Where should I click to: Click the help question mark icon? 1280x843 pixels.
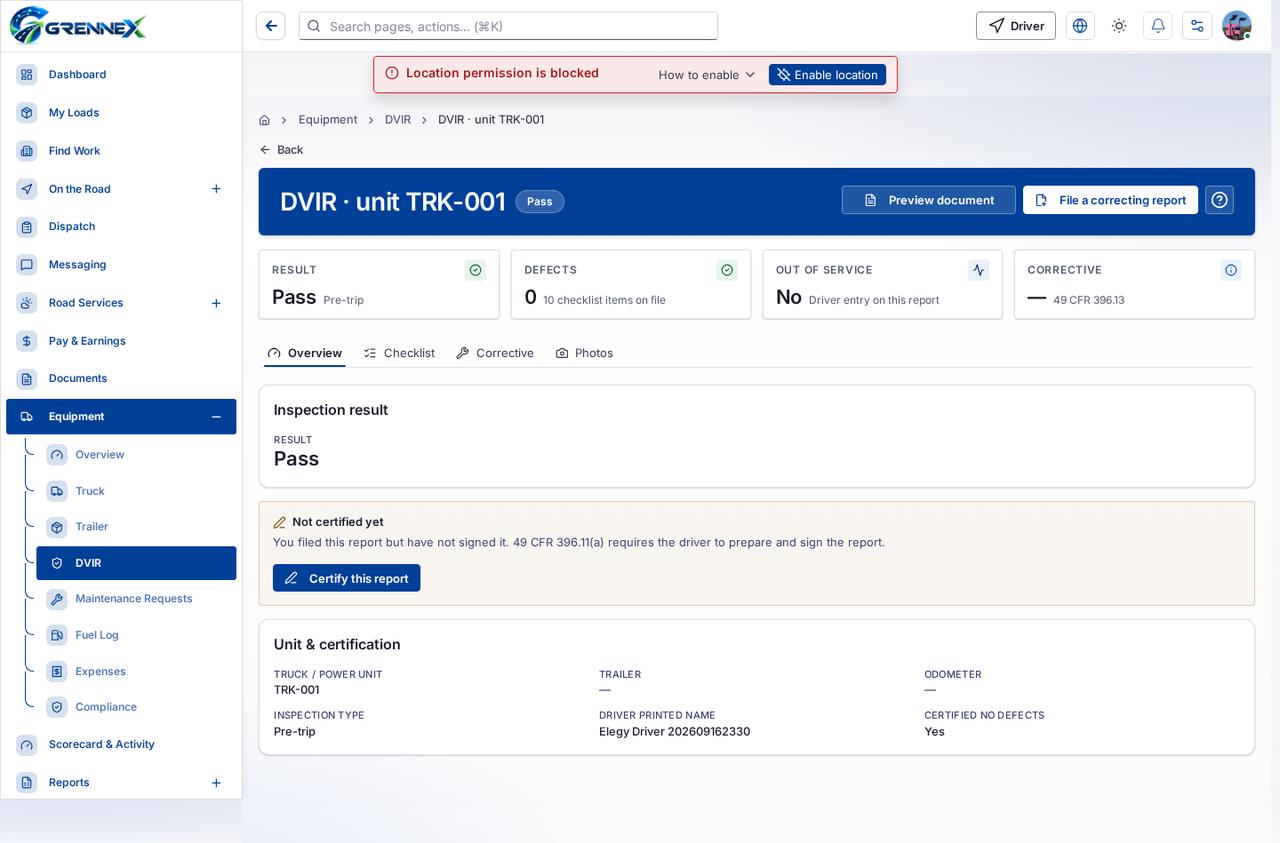1219,200
